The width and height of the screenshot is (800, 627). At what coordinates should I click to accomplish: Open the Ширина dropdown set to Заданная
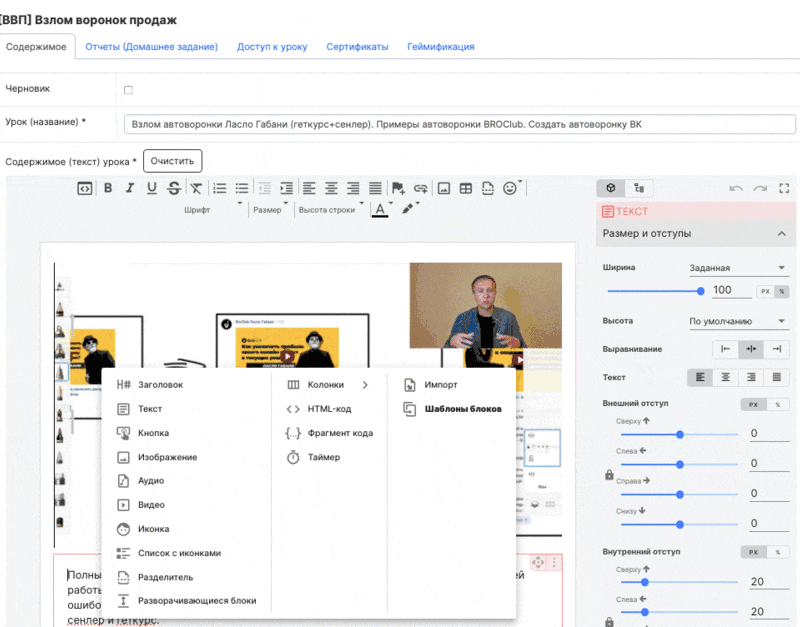(x=738, y=268)
